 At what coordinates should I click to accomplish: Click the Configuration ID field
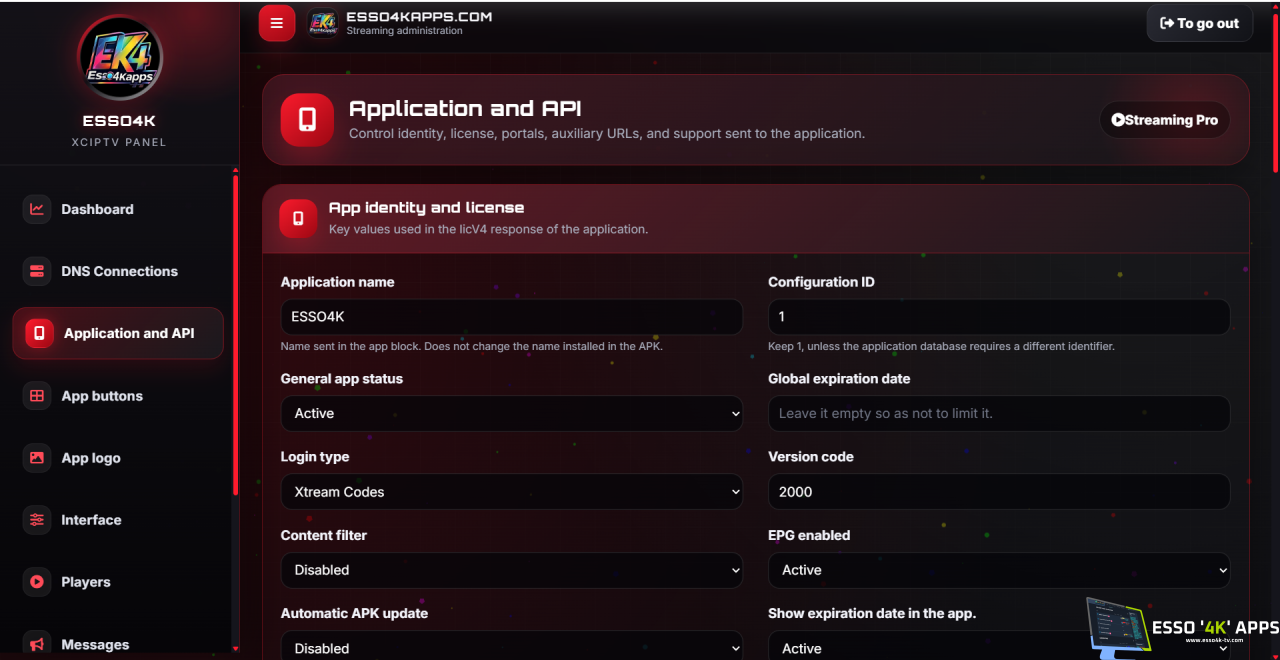click(999, 317)
